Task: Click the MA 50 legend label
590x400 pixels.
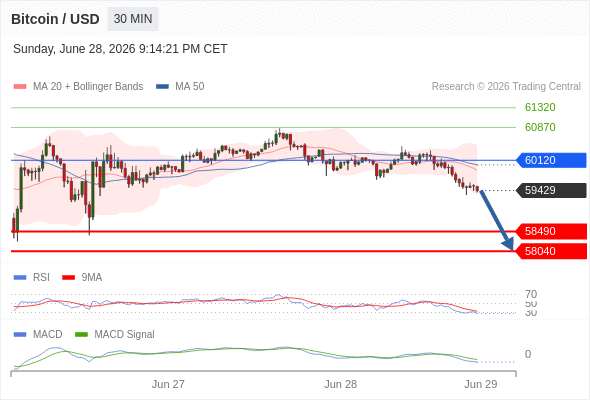Action: coord(190,87)
